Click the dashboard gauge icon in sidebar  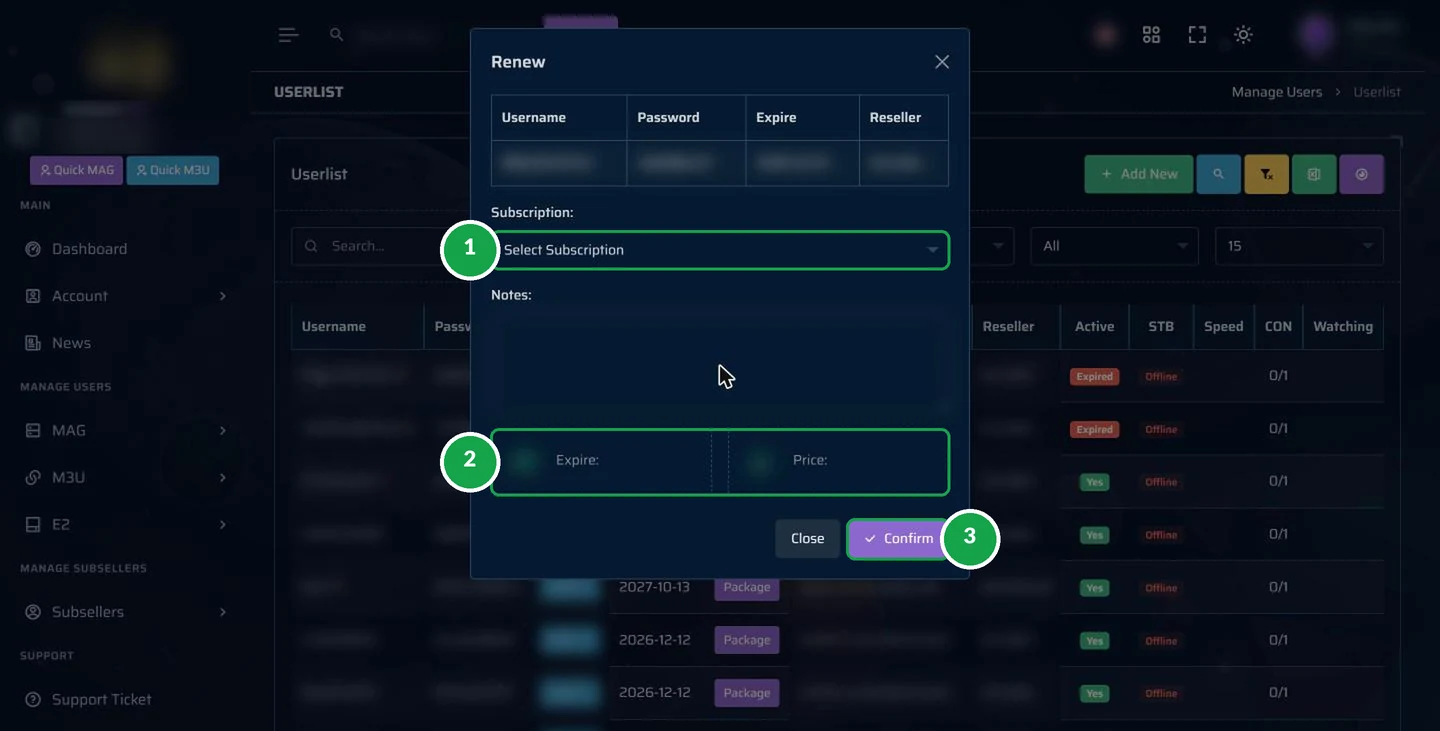(33, 249)
